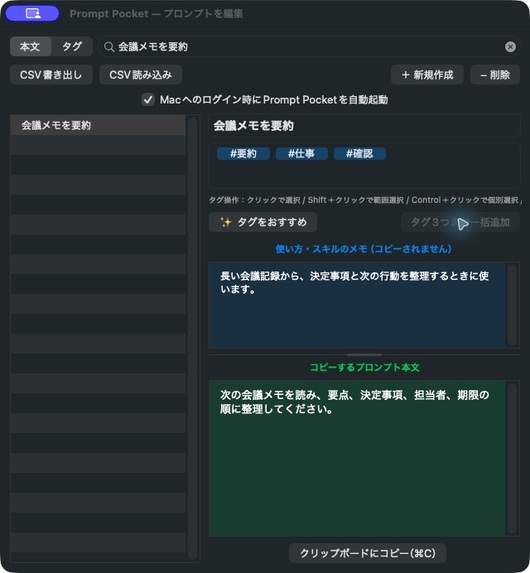Copy prompt with クリップボードにコピー button

367,553
